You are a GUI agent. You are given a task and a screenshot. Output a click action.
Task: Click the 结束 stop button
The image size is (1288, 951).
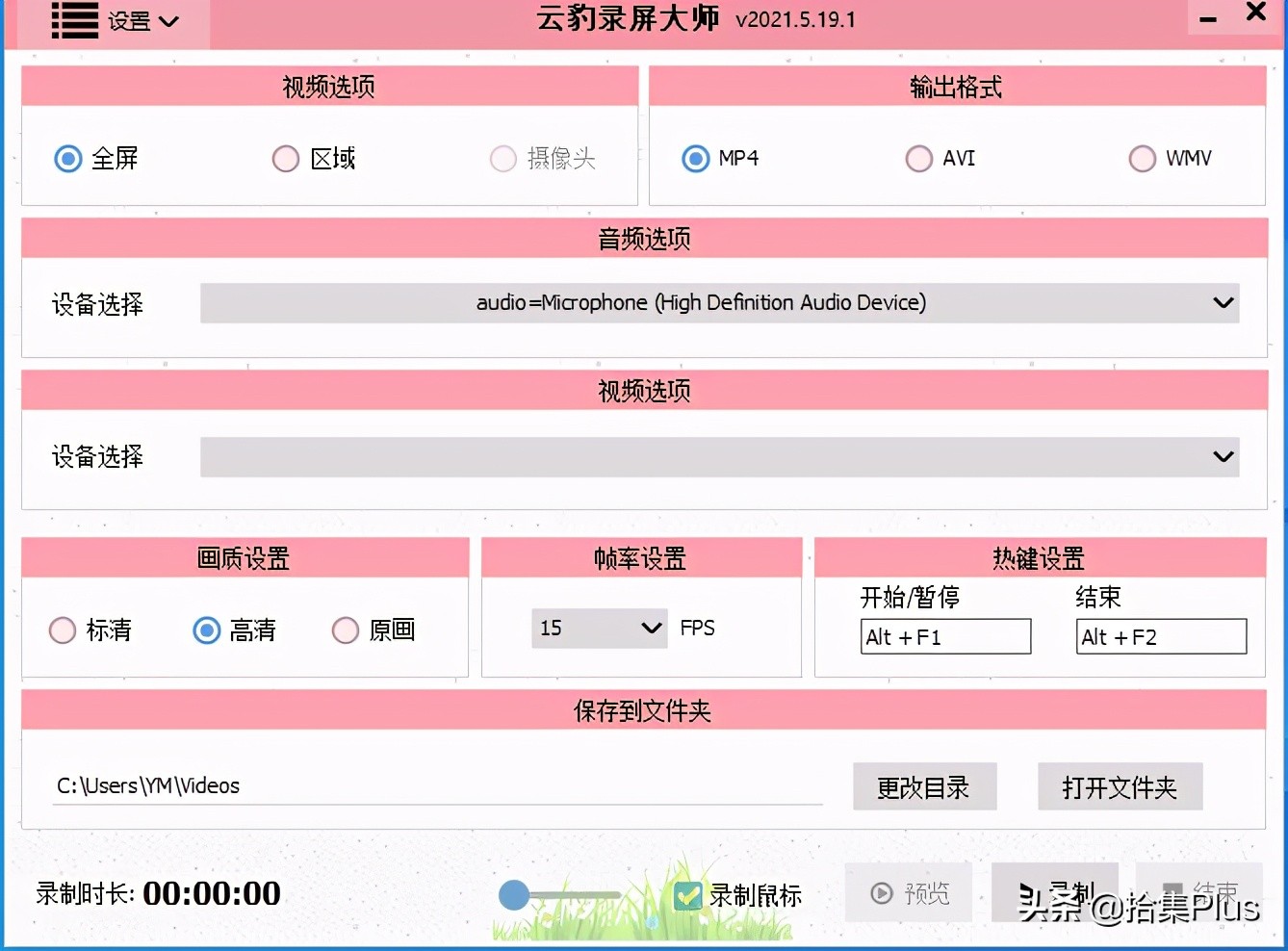click(1198, 893)
